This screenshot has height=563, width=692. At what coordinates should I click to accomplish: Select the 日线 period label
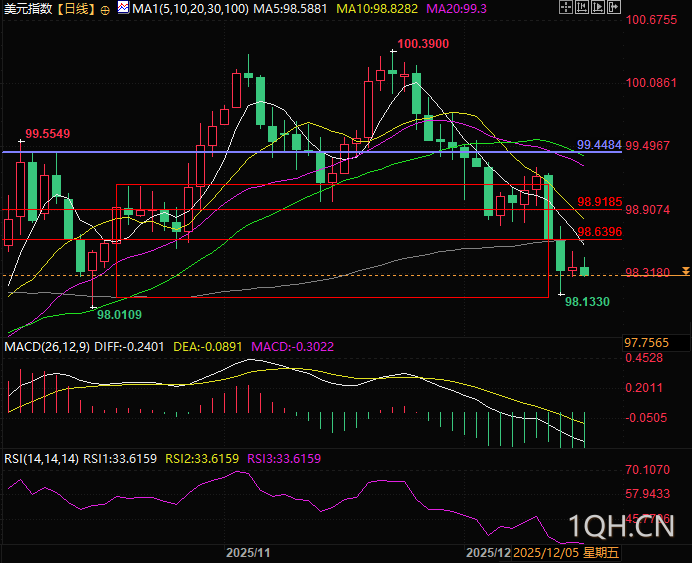pyautogui.click(x=76, y=8)
